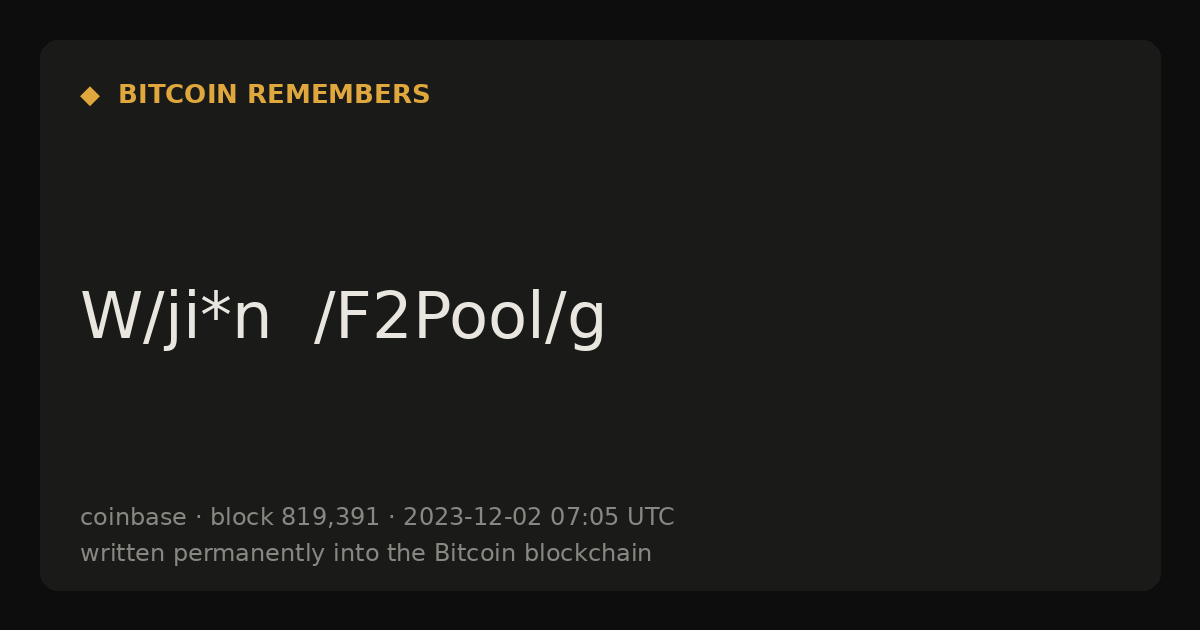The width and height of the screenshot is (1200, 630).
Task: Click the dot separator before the date
Action: [x=391, y=518]
